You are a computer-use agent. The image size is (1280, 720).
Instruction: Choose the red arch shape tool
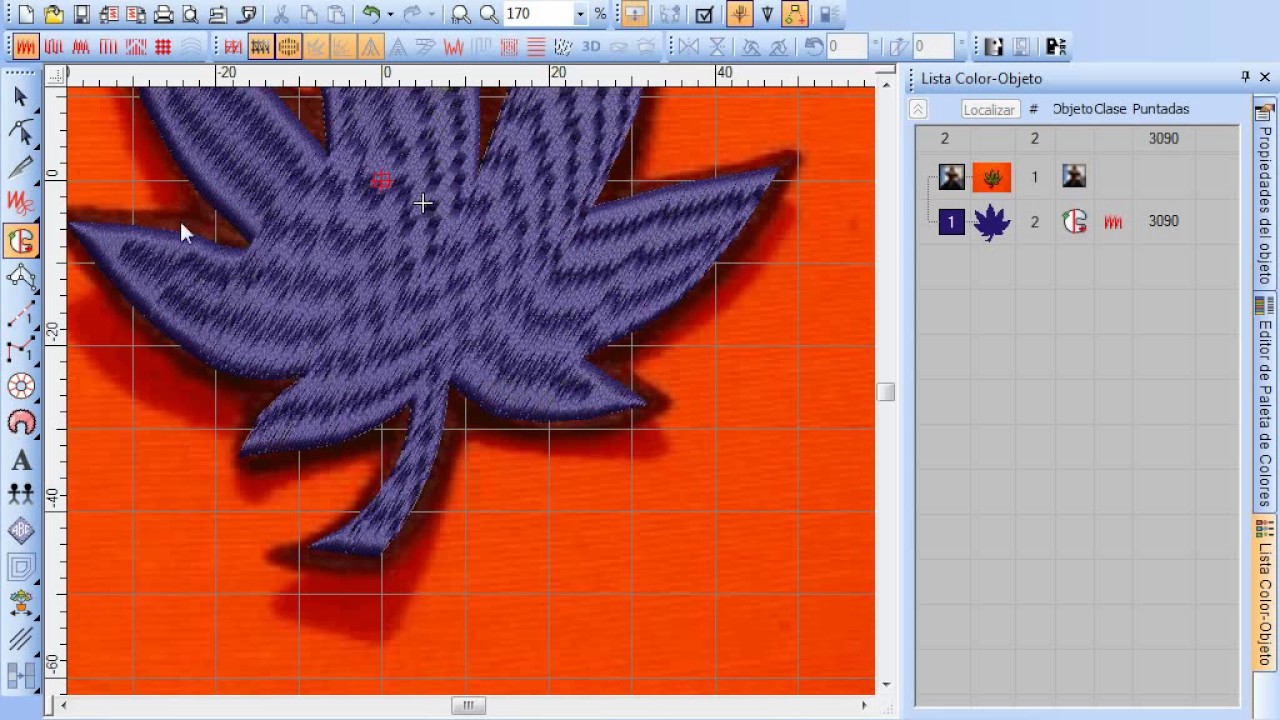[21, 422]
